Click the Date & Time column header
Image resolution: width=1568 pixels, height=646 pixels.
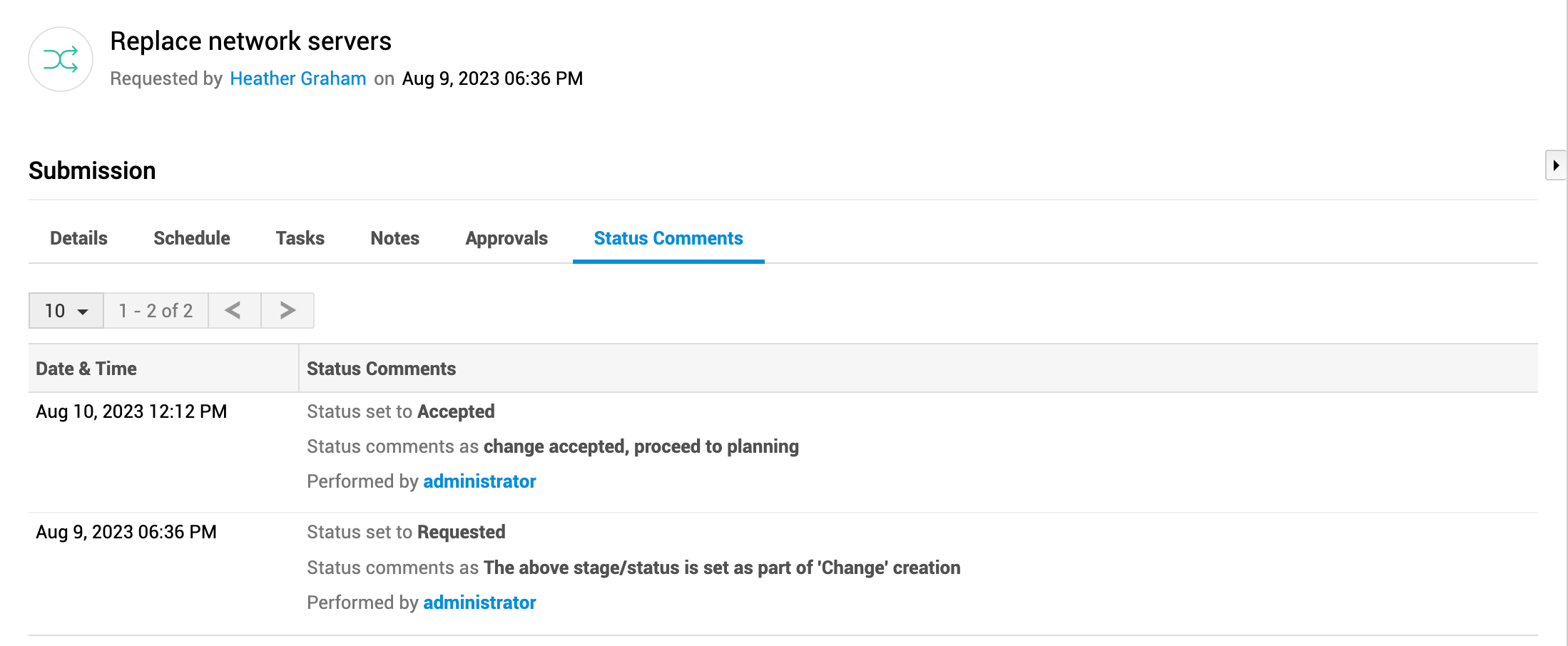tap(86, 369)
